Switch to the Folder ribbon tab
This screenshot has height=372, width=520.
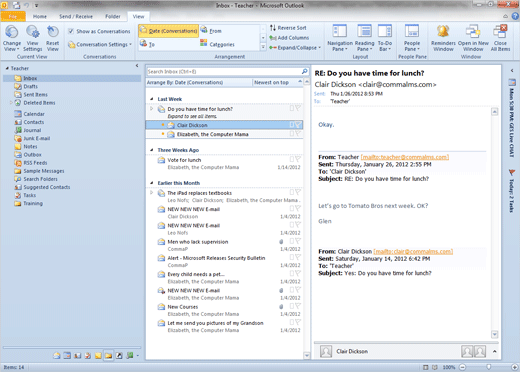pyautogui.click(x=113, y=16)
